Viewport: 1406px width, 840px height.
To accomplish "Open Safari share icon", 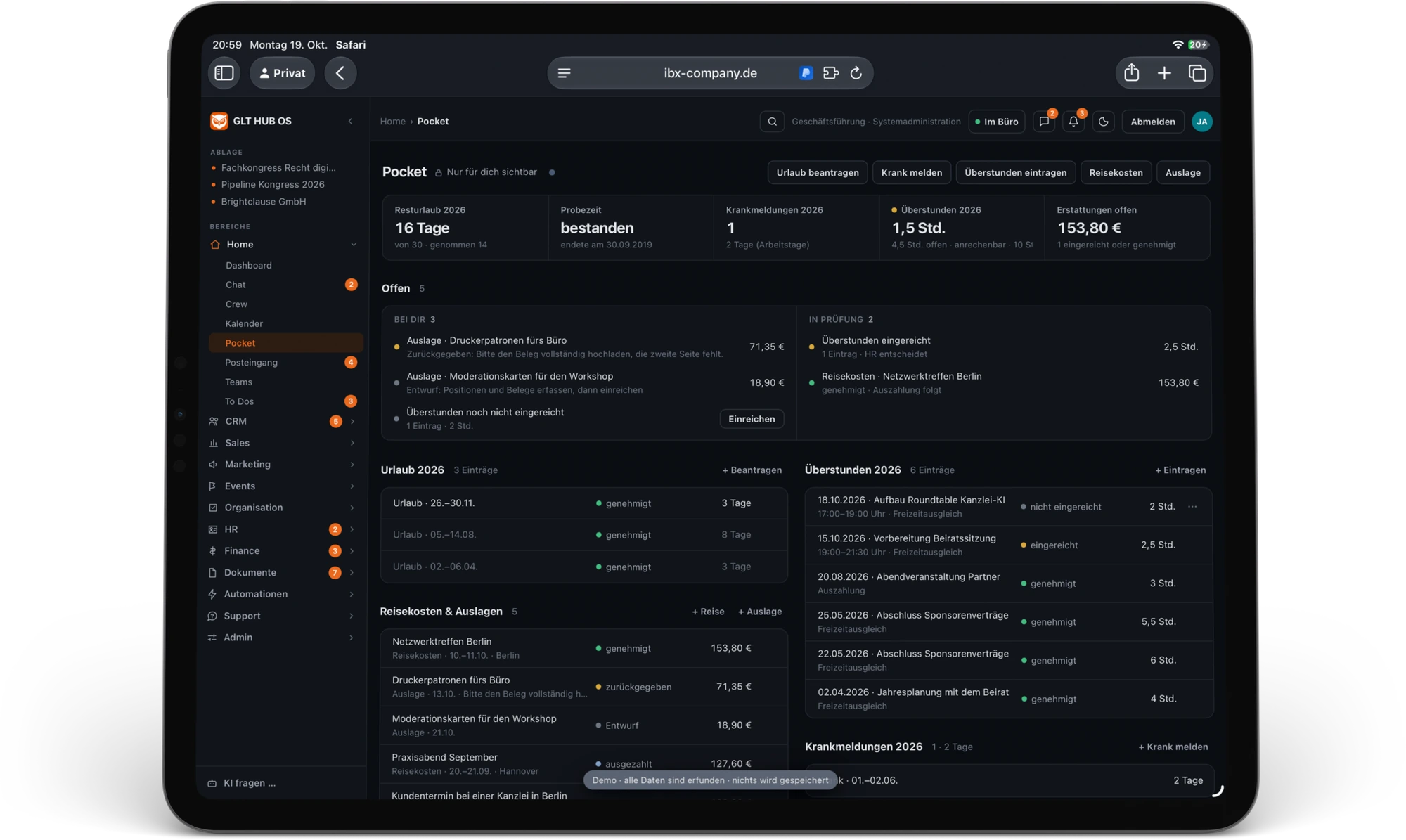I will click(1131, 72).
